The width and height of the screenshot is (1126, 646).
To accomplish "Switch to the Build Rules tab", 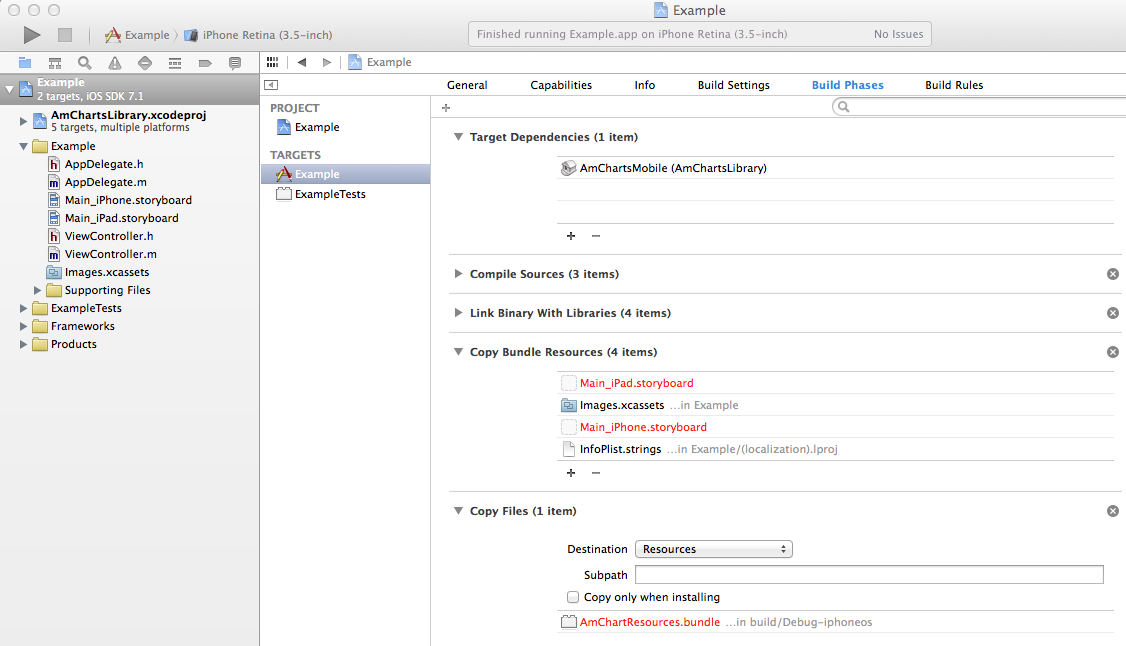I will pyautogui.click(x=954, y=85).
